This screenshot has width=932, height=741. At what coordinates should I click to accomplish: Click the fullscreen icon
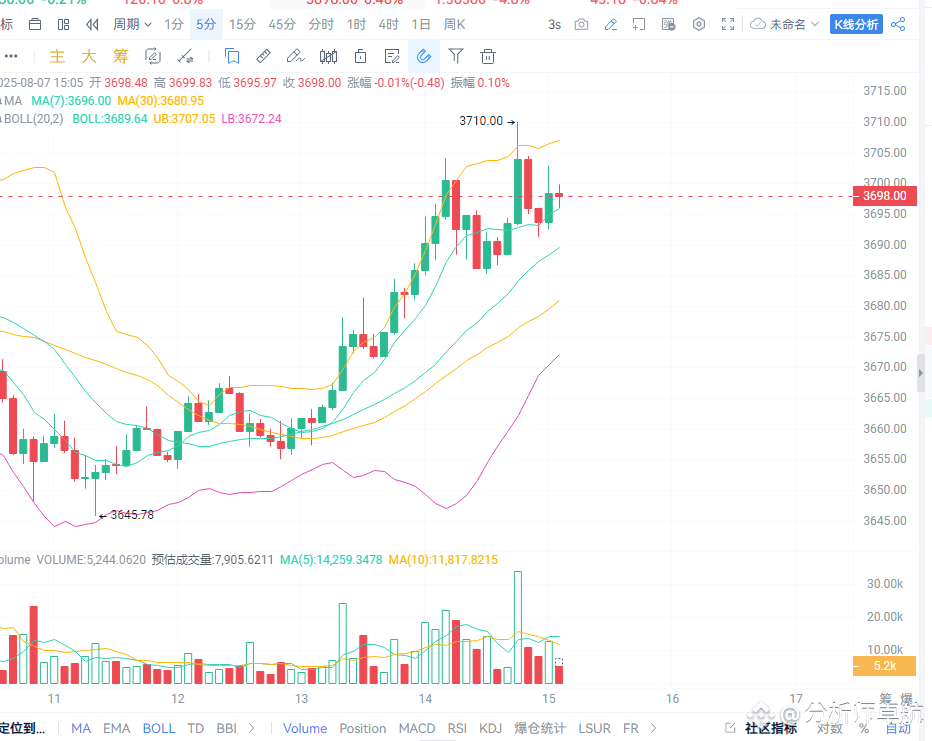coord(728,24)
